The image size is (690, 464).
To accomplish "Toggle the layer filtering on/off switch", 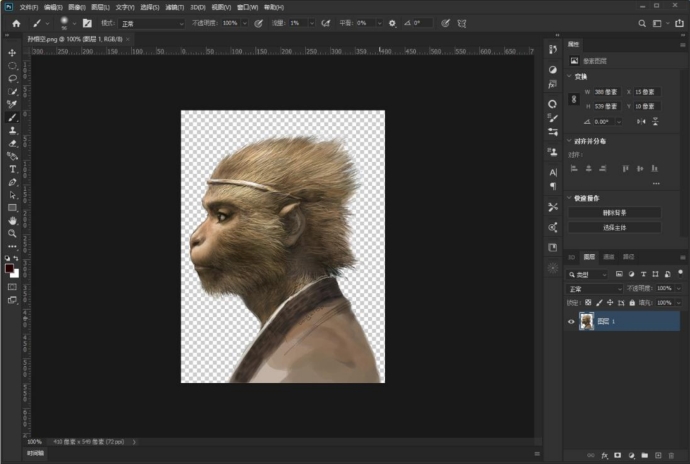I will [680, 273].
